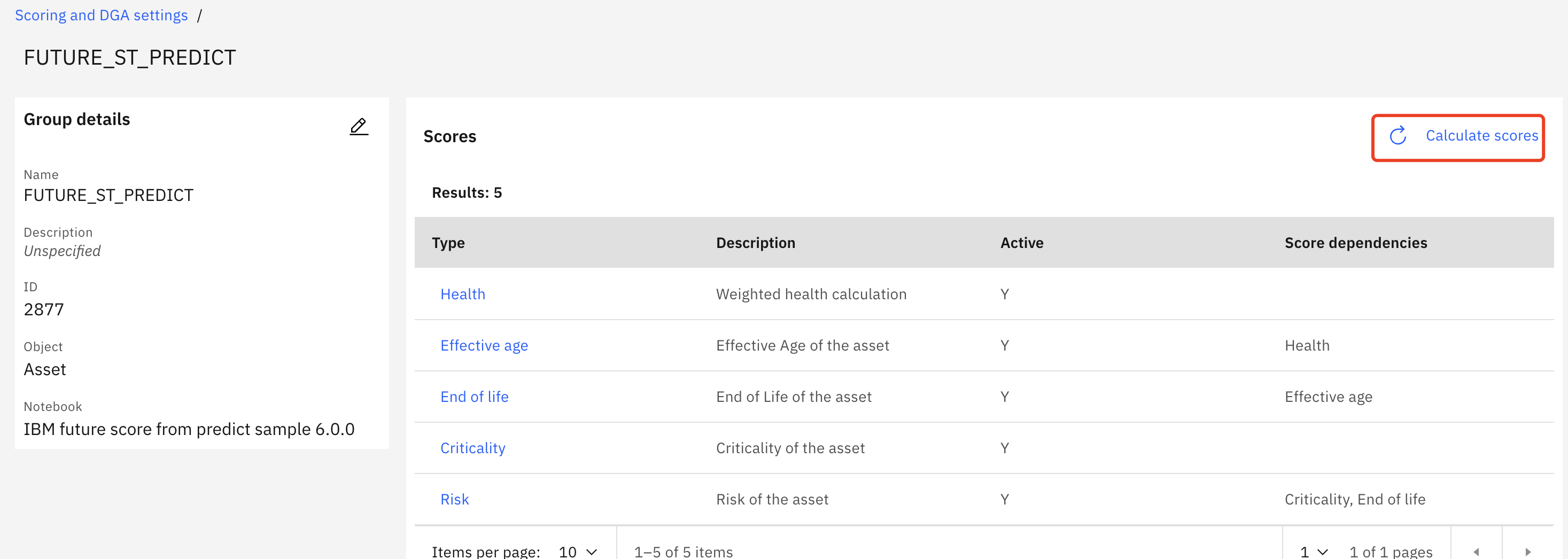This screenshot has height=559, width=1568.
Task: Open Scoring and DGA settings breadcrumb
Action: click(101, 15)
